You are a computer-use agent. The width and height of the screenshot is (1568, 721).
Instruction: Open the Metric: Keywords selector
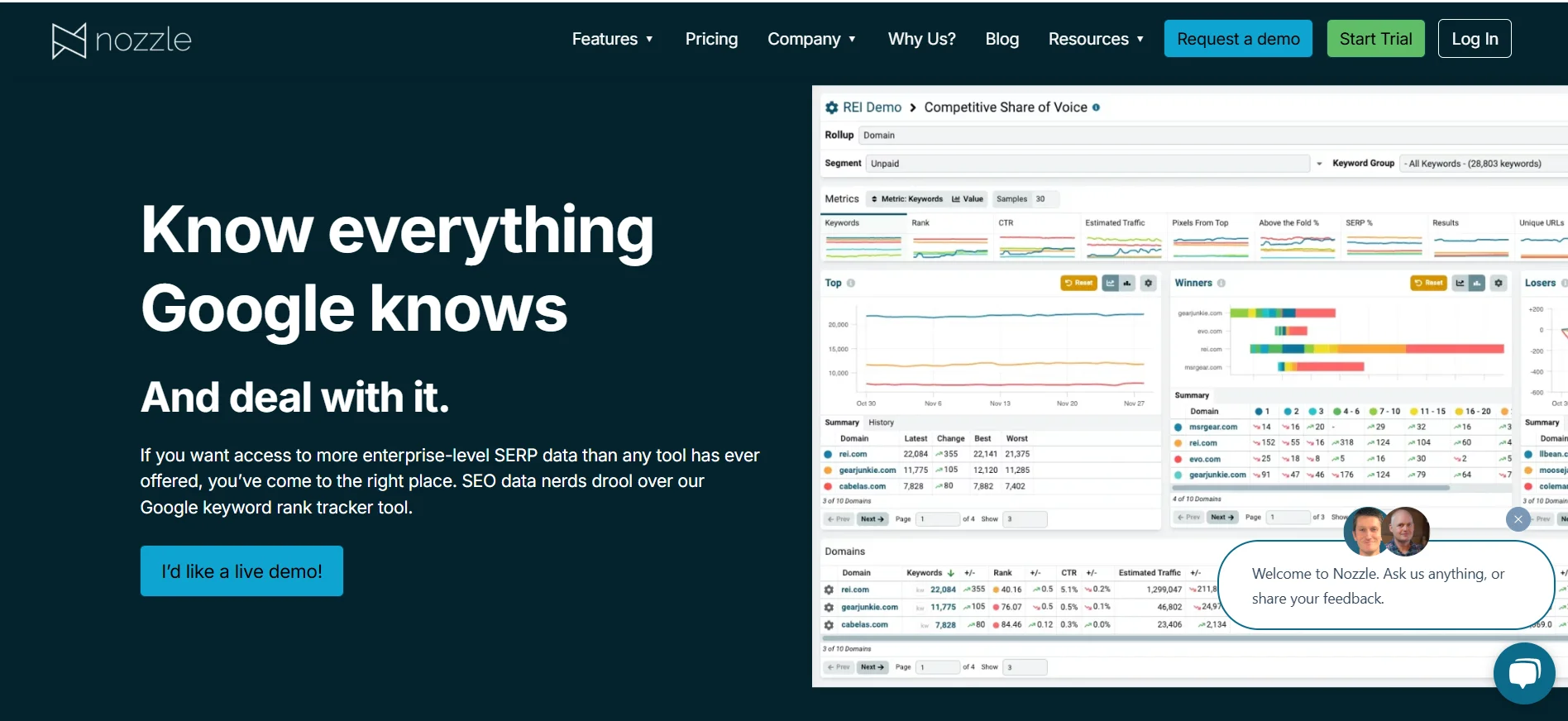point(906,198)
